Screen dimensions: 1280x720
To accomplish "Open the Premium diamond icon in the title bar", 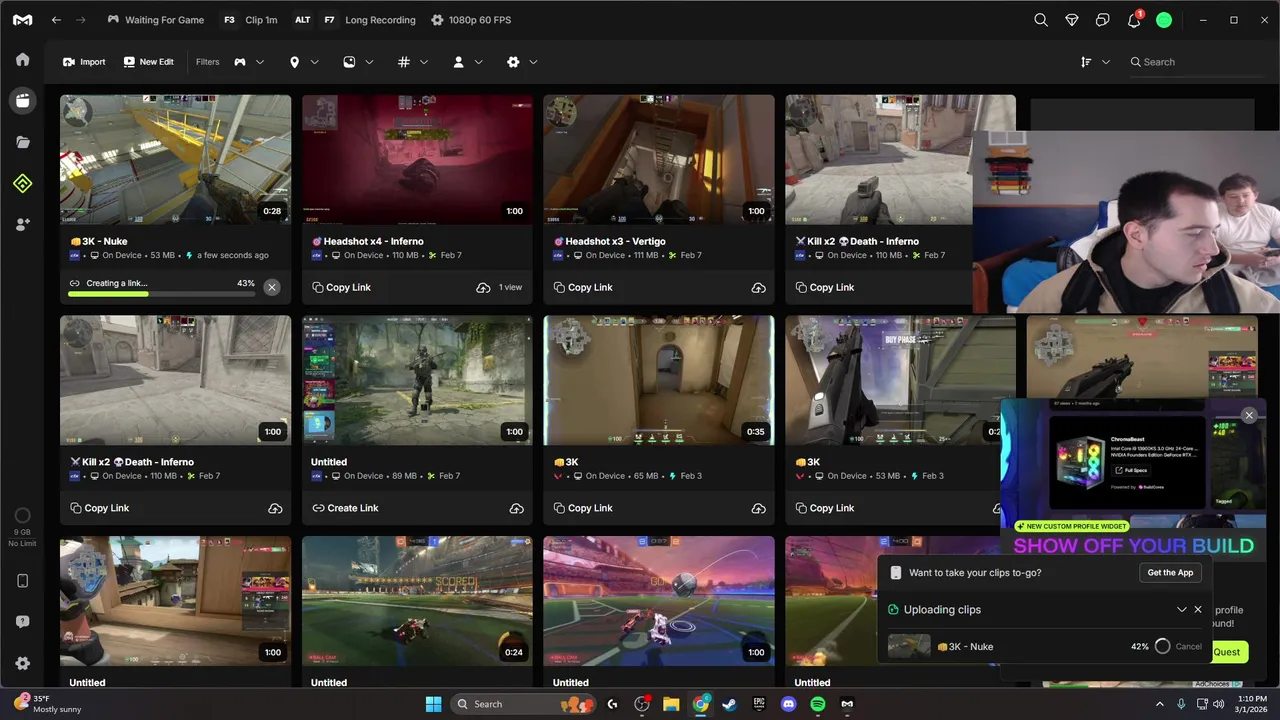I will [x=1072, y=20].
